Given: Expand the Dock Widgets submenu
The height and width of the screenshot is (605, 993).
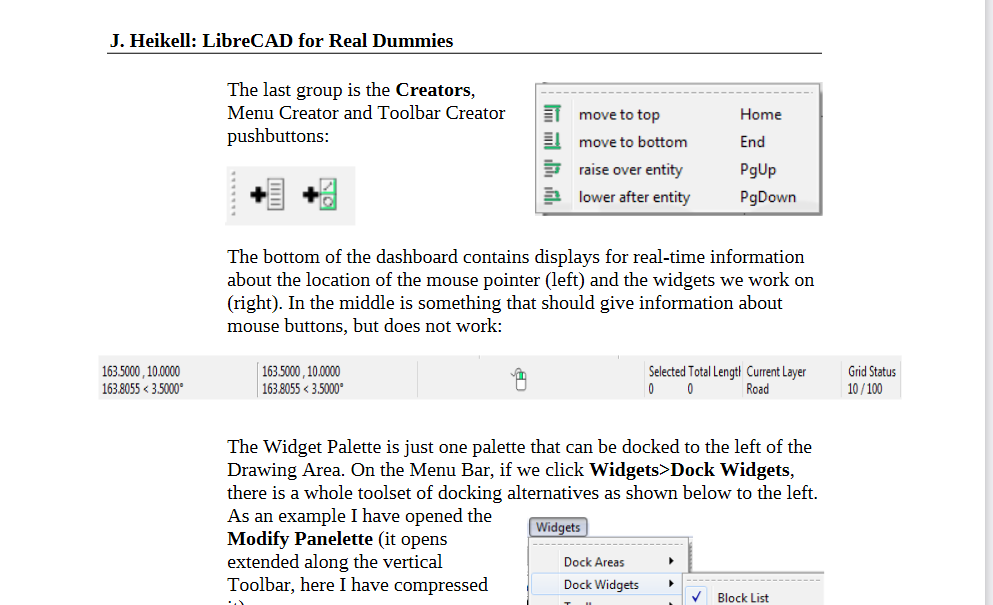Looking at the screenshot, I should (601, 583).
